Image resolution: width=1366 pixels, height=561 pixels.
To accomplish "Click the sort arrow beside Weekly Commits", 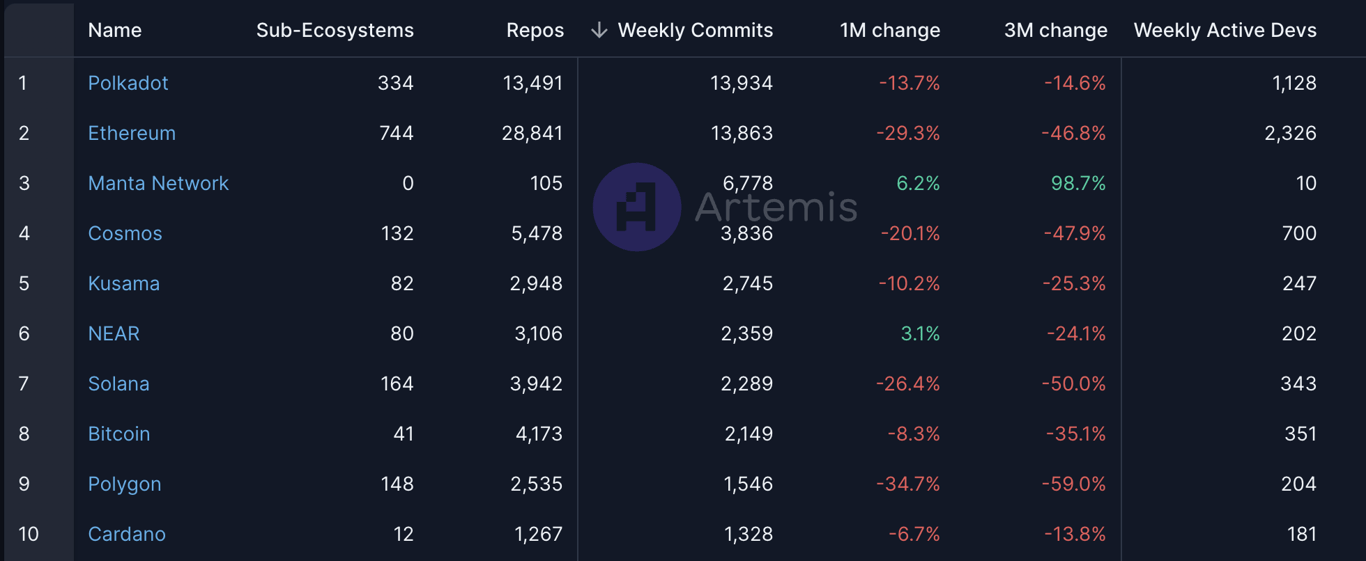I will (x=599, y=30).
